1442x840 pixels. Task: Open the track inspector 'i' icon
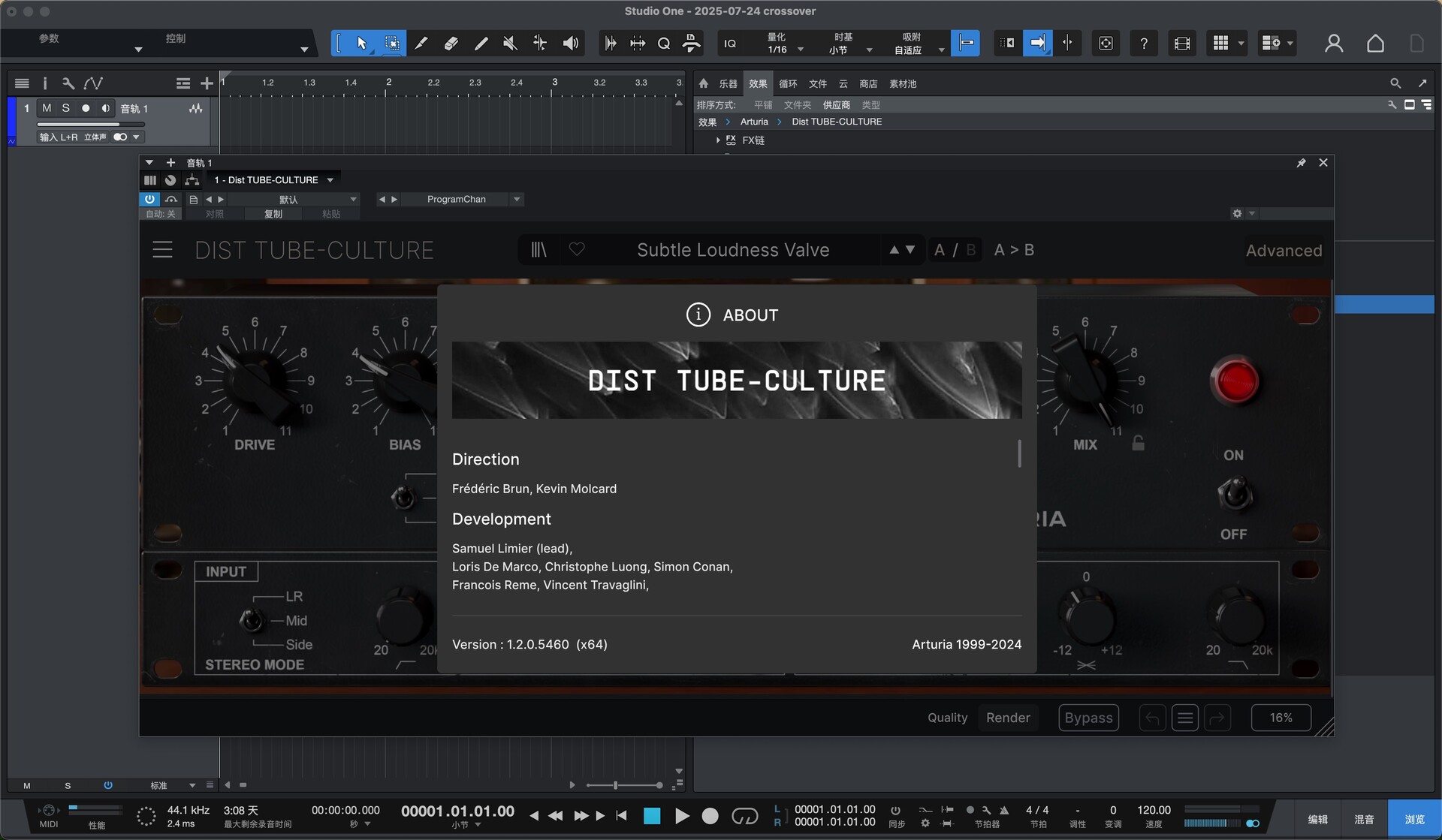[45, 83]
